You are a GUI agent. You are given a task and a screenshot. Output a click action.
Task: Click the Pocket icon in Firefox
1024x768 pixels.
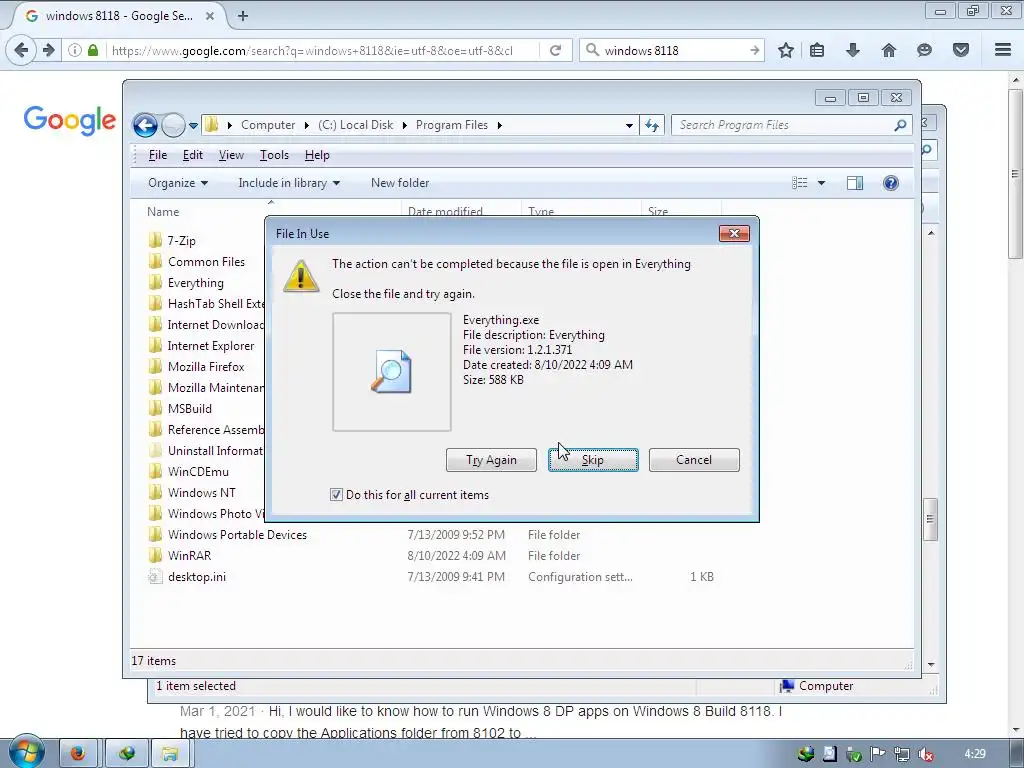(961, 50)
